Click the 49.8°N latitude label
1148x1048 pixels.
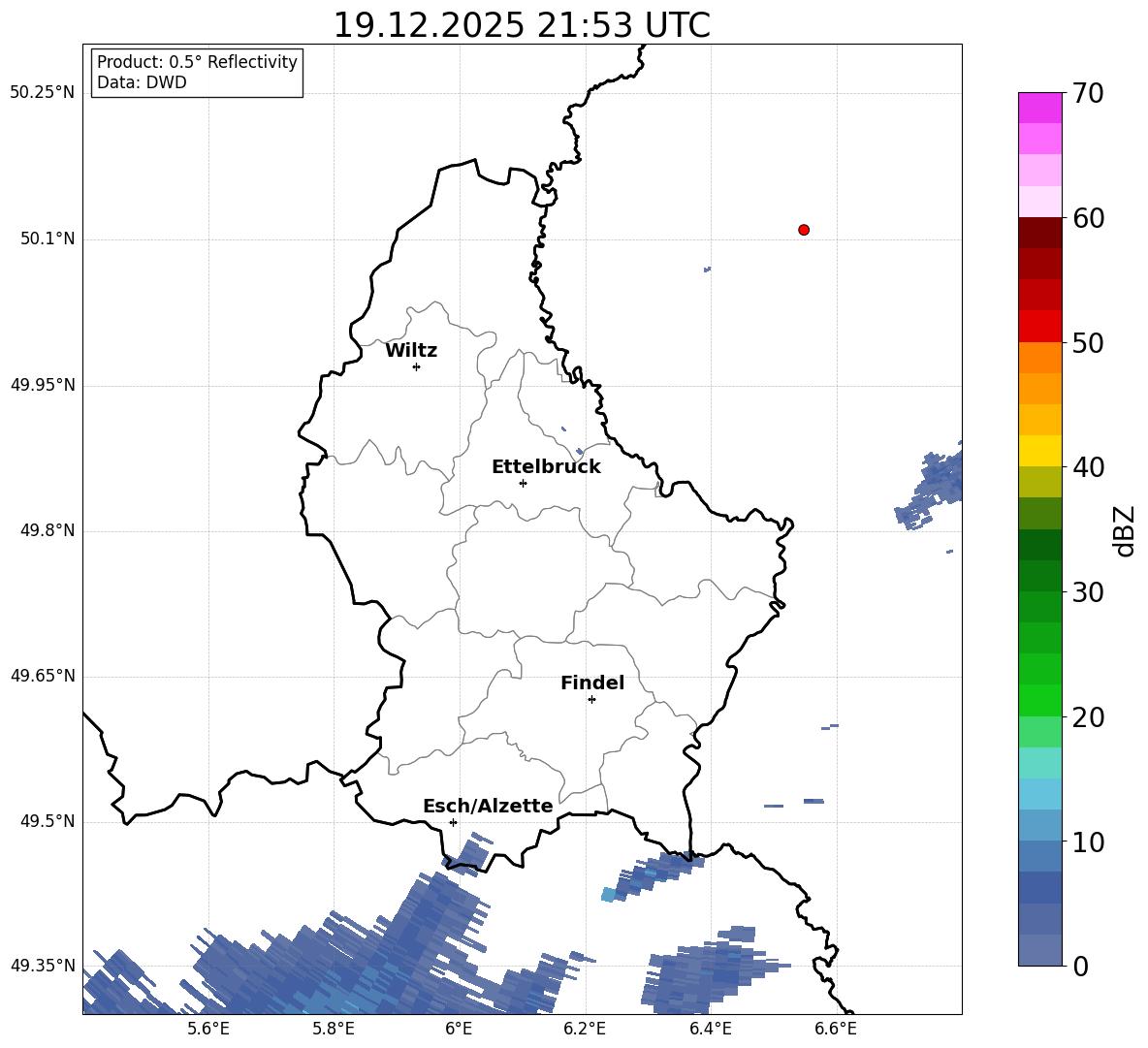click(48, 530)
